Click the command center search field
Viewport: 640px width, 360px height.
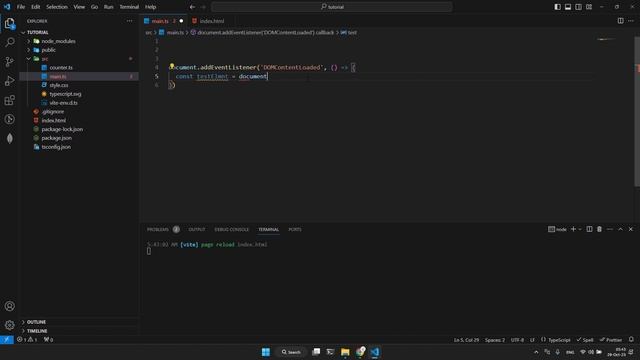point(332,7)
